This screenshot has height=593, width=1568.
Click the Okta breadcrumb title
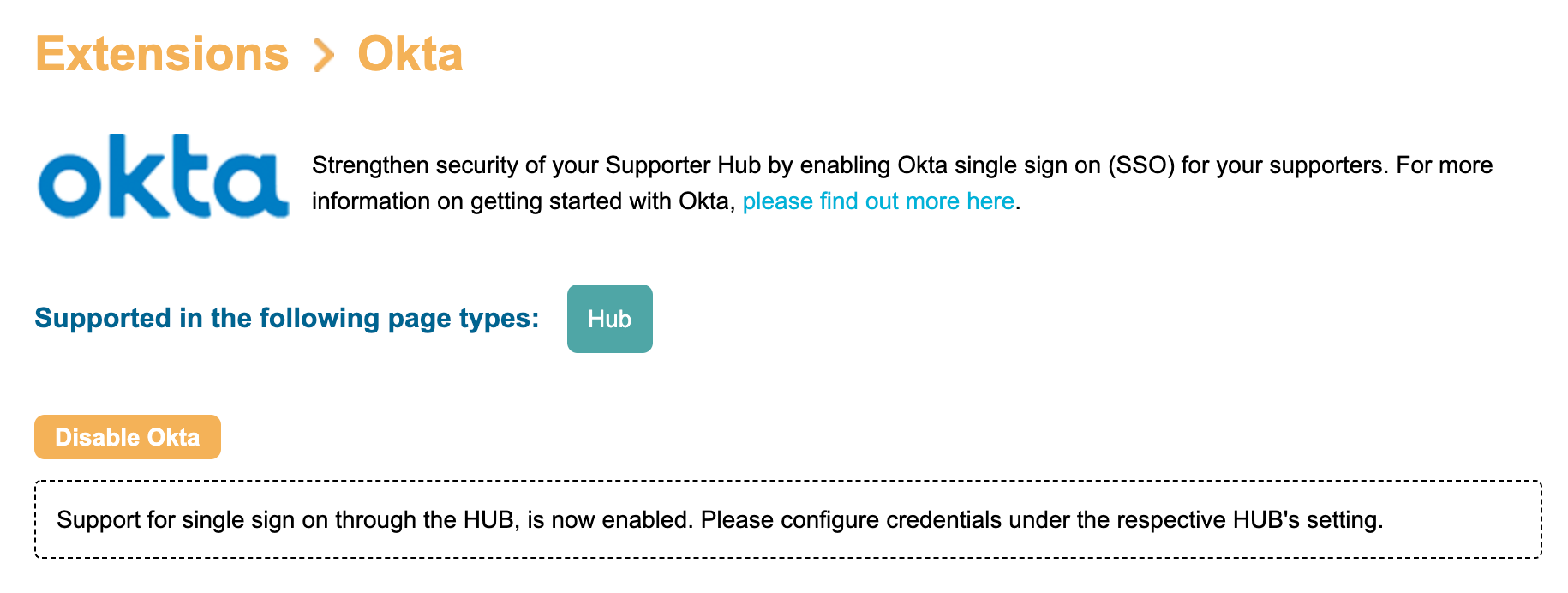coord(410,55)
